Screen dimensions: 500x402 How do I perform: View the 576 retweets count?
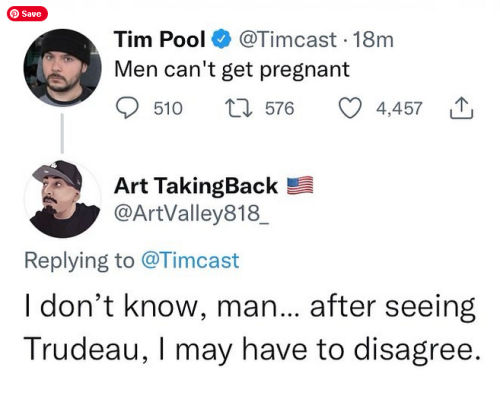280,108
